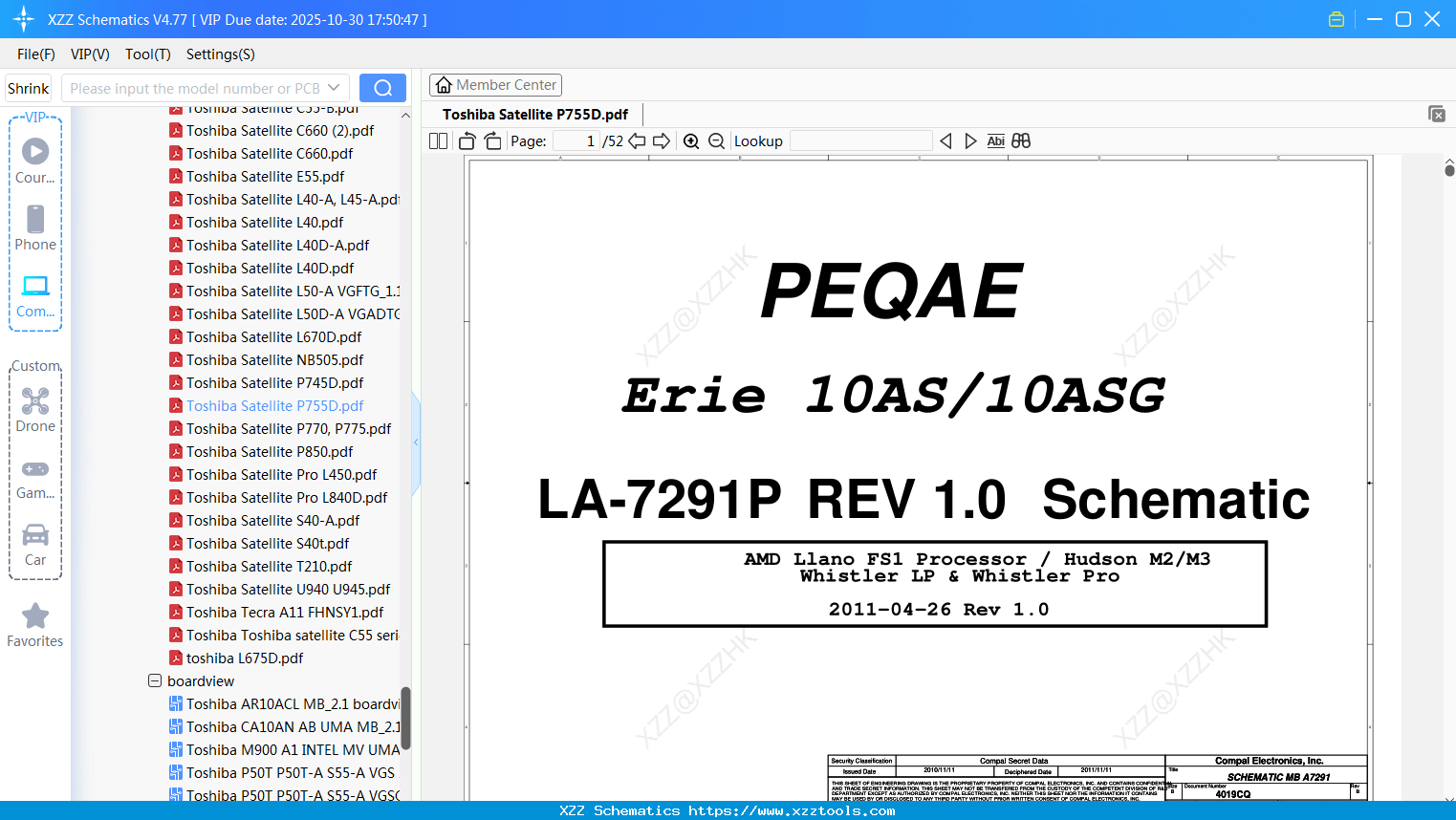
Task: Collapse the boardview folder
Action: click(155, 681)
